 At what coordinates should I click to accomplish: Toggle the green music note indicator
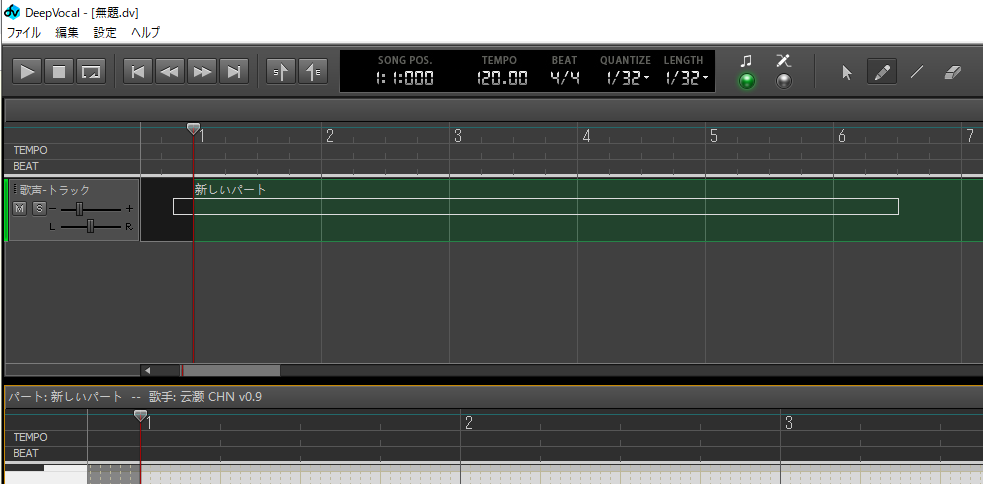click(746, 81)
